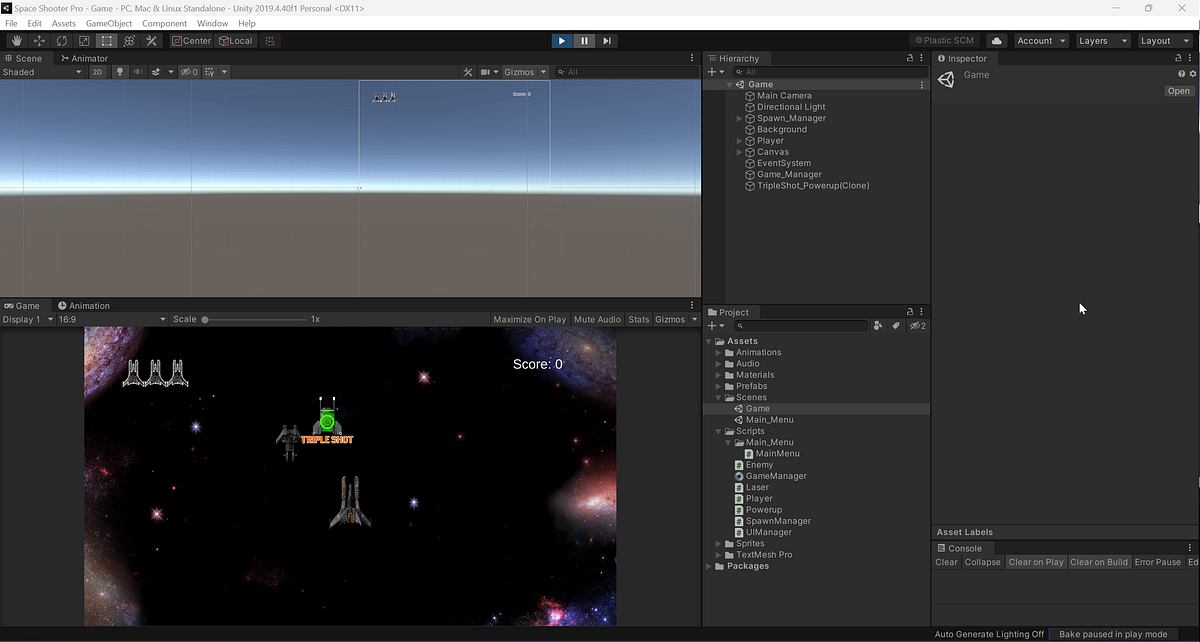Toggle scene view lighting bulb icon
This screenshot has width=1200, height=642.
(121, 71)
